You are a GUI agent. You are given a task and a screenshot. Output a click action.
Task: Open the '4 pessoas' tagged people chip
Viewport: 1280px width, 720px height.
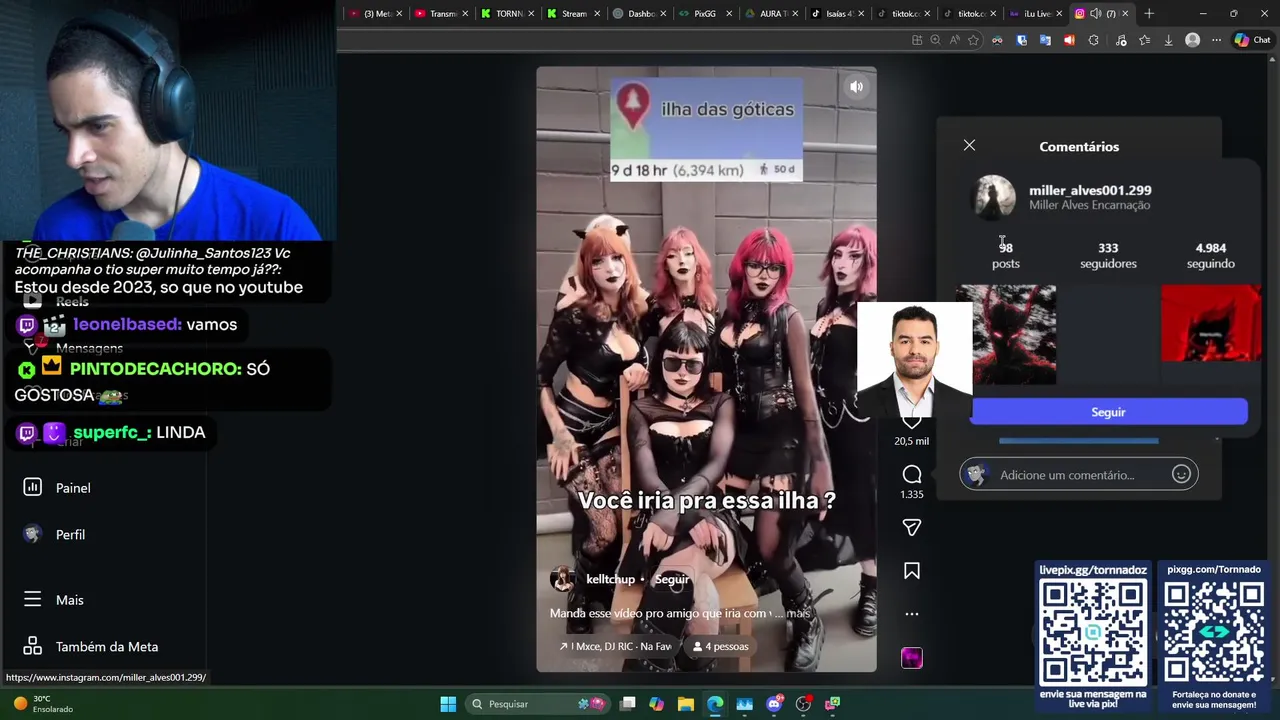tap(720, 646)
